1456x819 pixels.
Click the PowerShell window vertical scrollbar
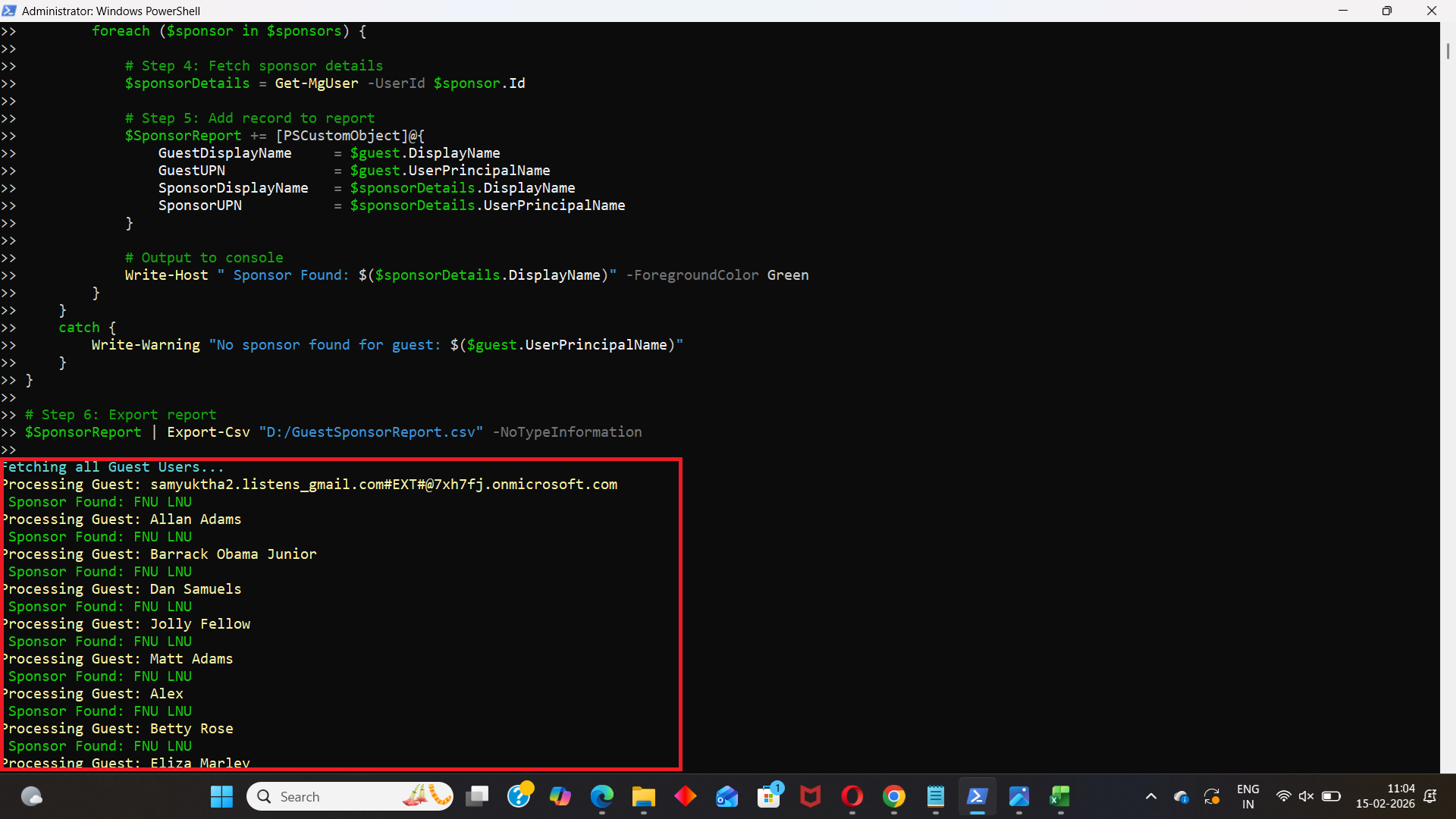pyautogui.click(x=1447, y=52)
